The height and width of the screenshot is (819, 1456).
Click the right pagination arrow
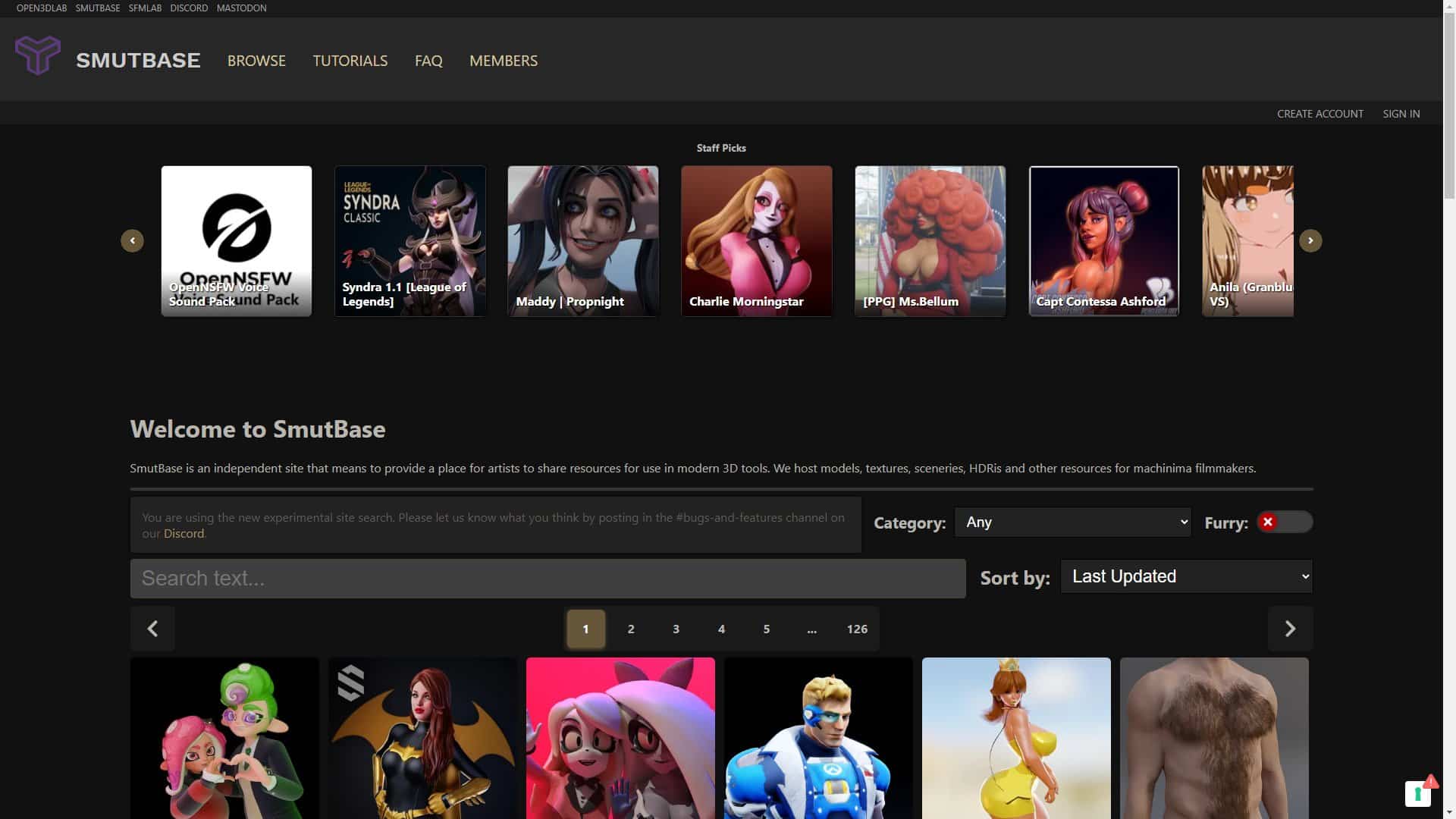tap(1290, 629)
